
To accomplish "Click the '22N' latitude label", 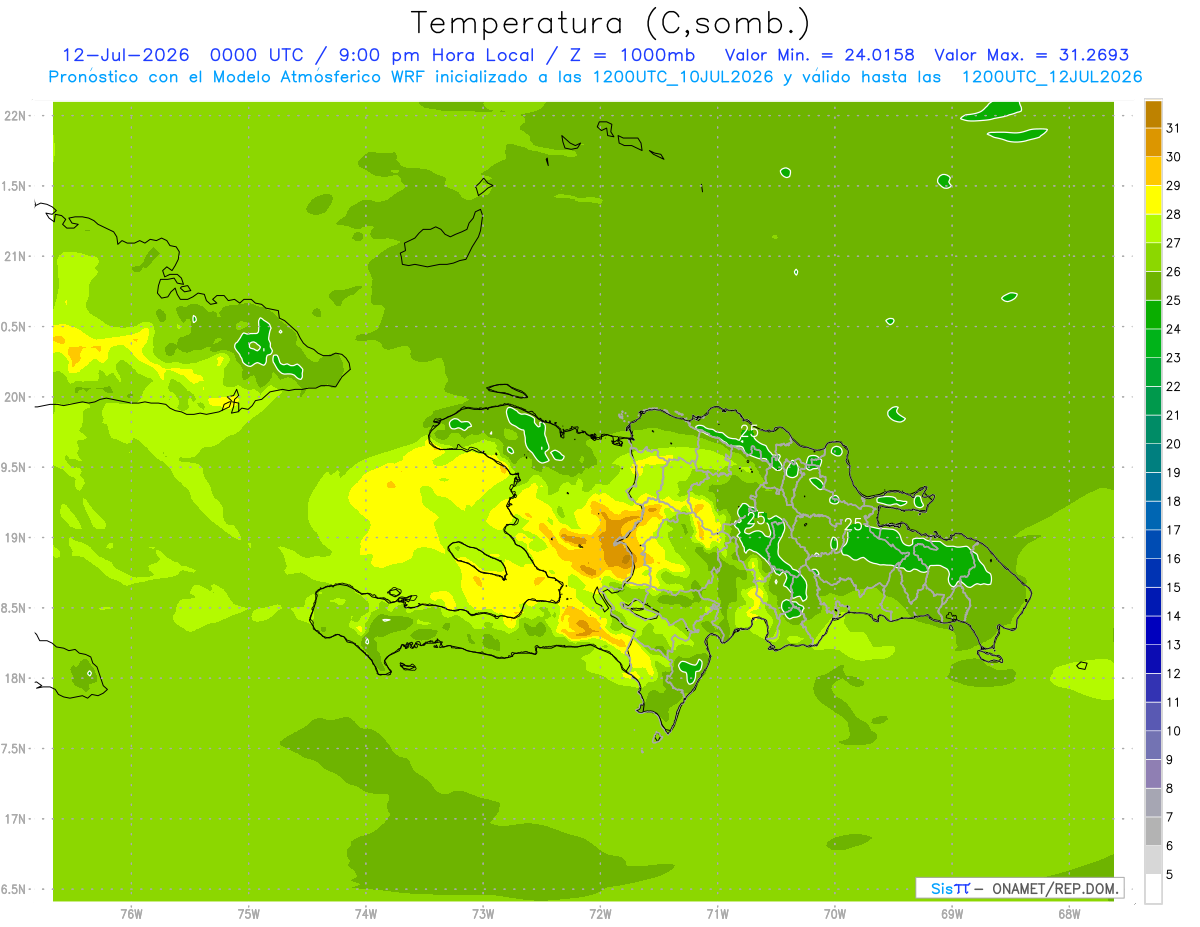I will pos(15,116).
